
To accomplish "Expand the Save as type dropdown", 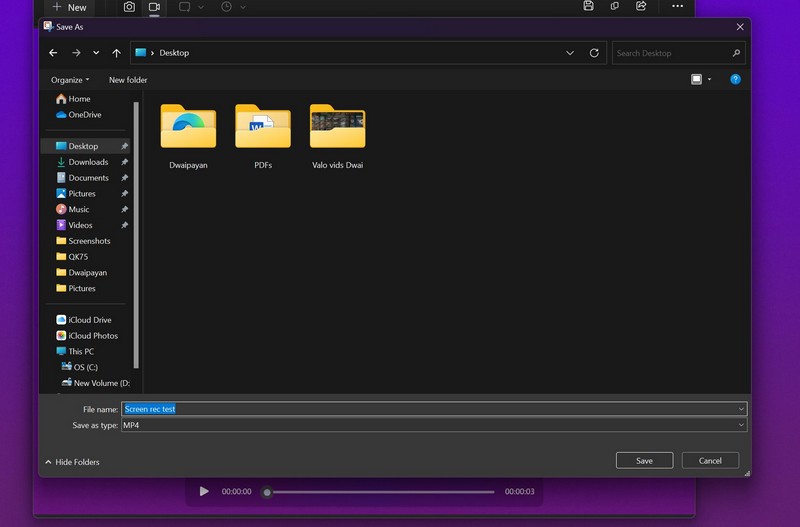I will pos(741,425).
